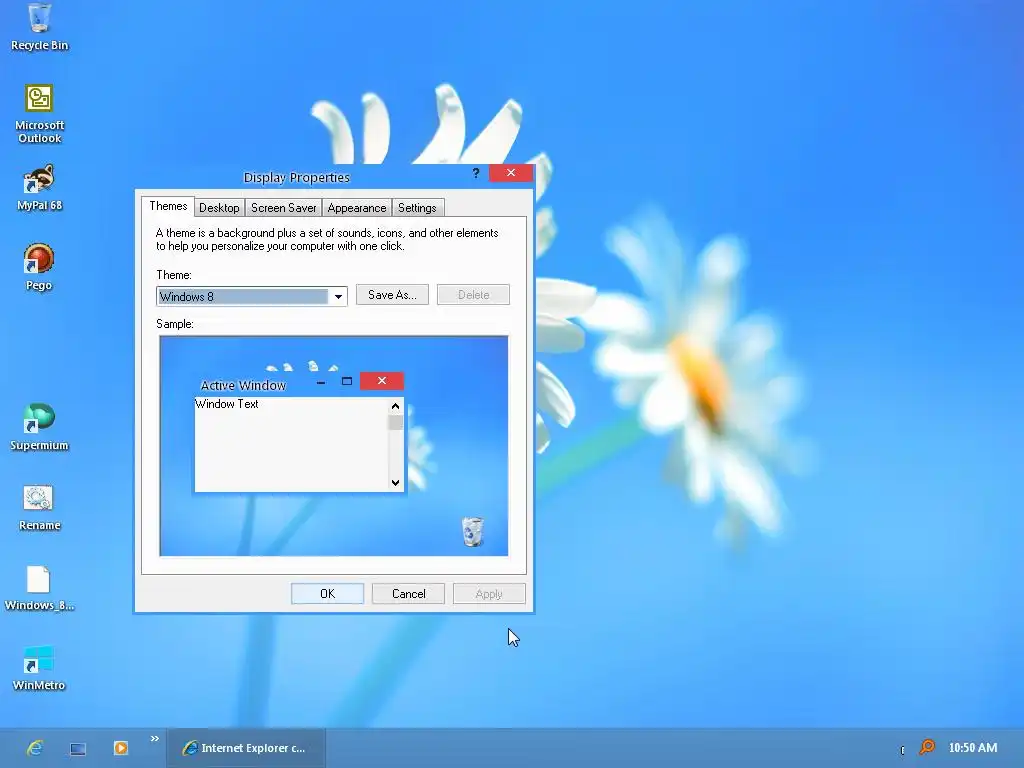This screenshot has height=768, width=1024.
Task: Select the Windows_8... file icon
Action: pyautogui.click(x=39, y=588)
